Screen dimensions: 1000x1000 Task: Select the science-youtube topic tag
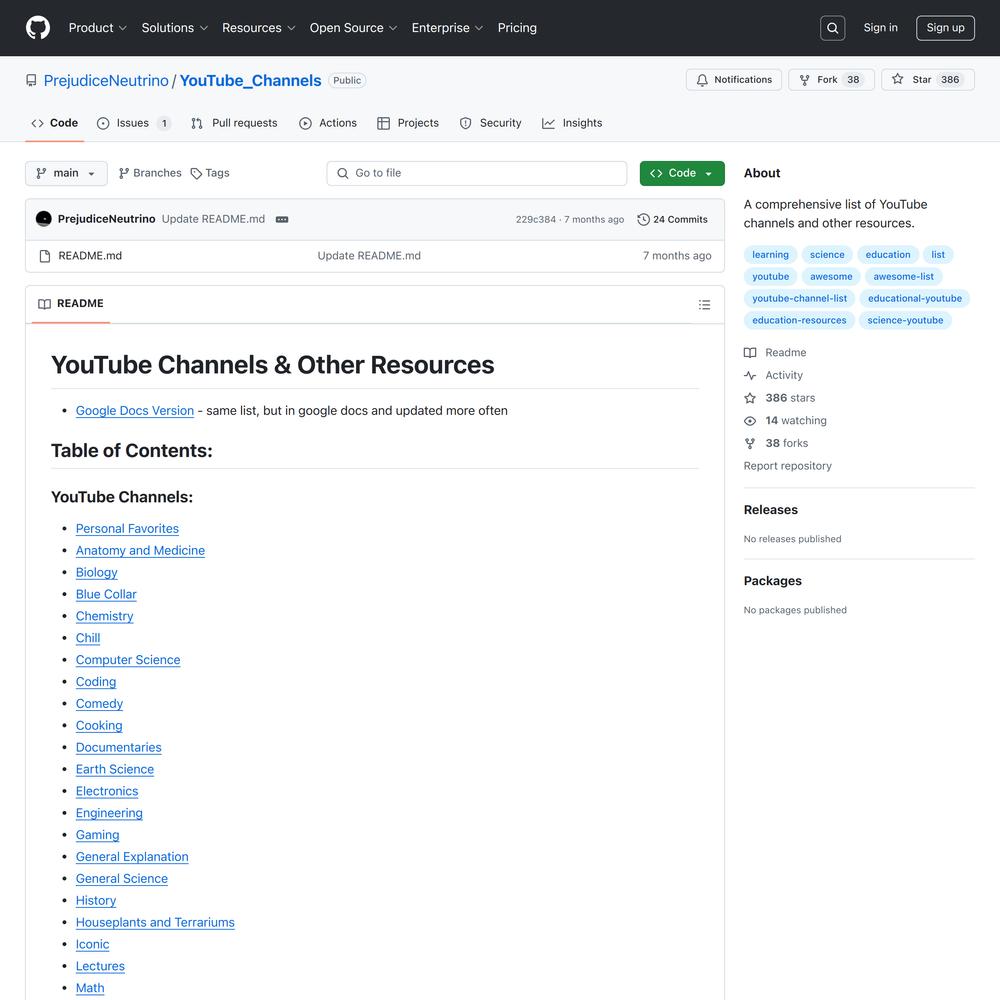pos(905,320)
